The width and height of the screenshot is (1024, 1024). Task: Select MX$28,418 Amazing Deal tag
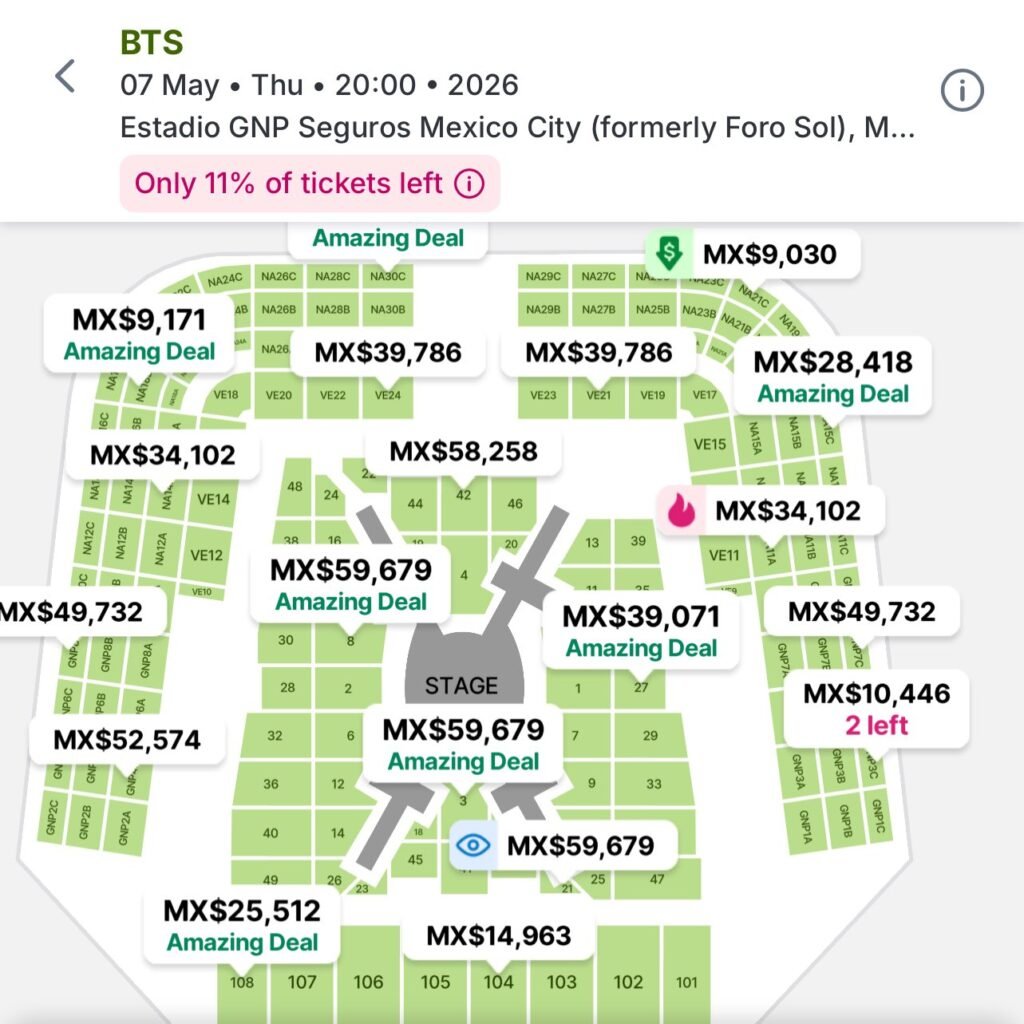tap(832, 375)
